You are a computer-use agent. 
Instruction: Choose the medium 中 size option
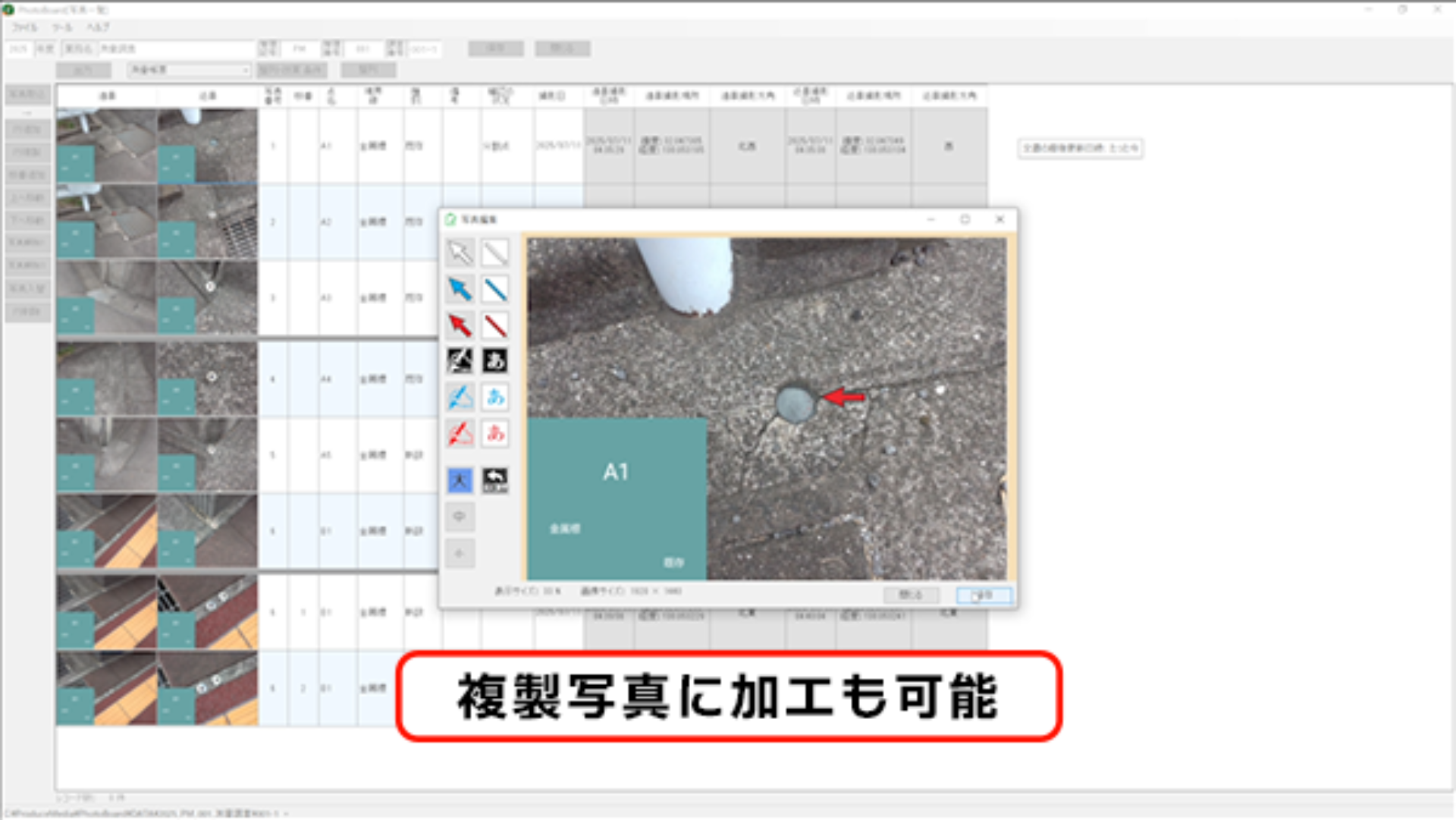pyautogui.click(x=460, y=517)
